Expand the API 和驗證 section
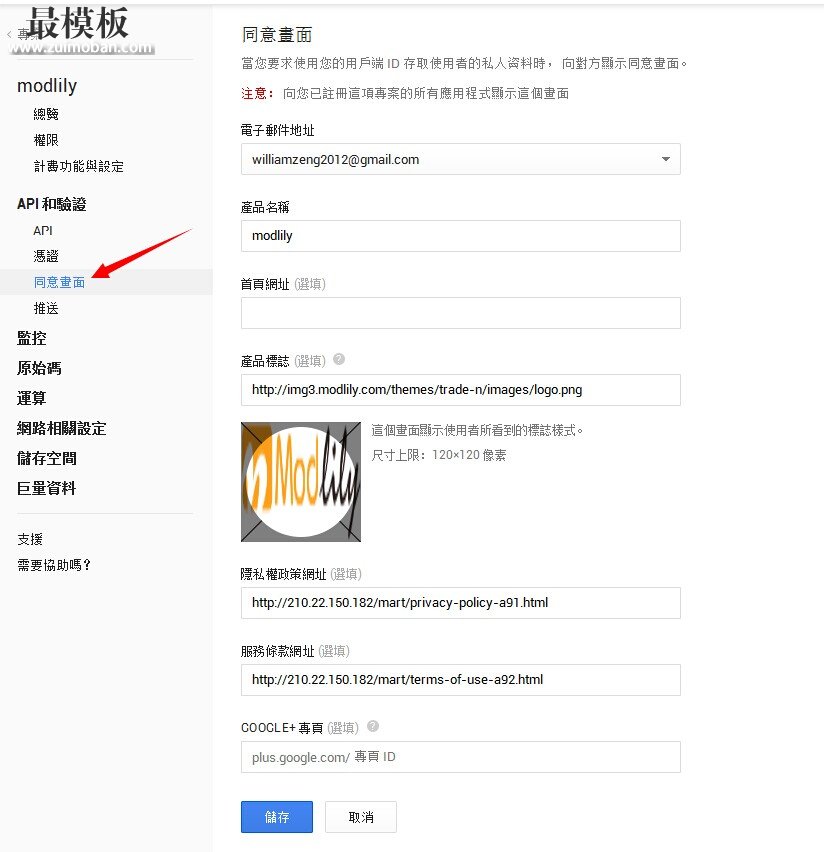Viewport: 824px width, 852px height. pyautogui.click(x=52, y=204)
